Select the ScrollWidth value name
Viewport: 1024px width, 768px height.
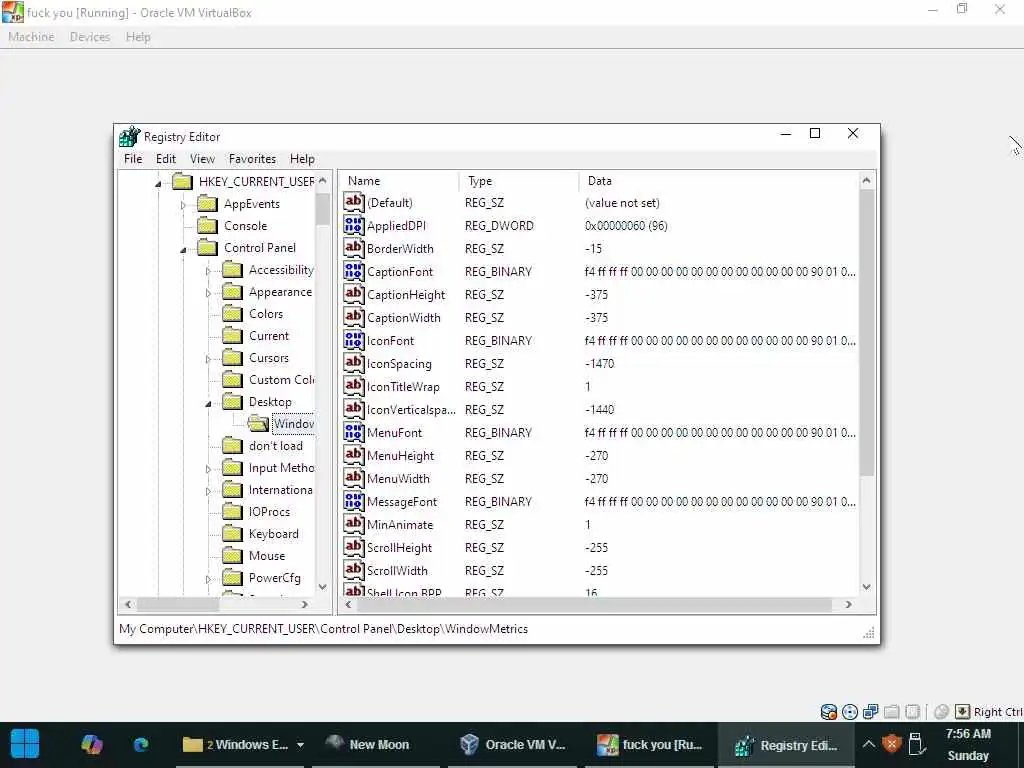tap(397, 571)
